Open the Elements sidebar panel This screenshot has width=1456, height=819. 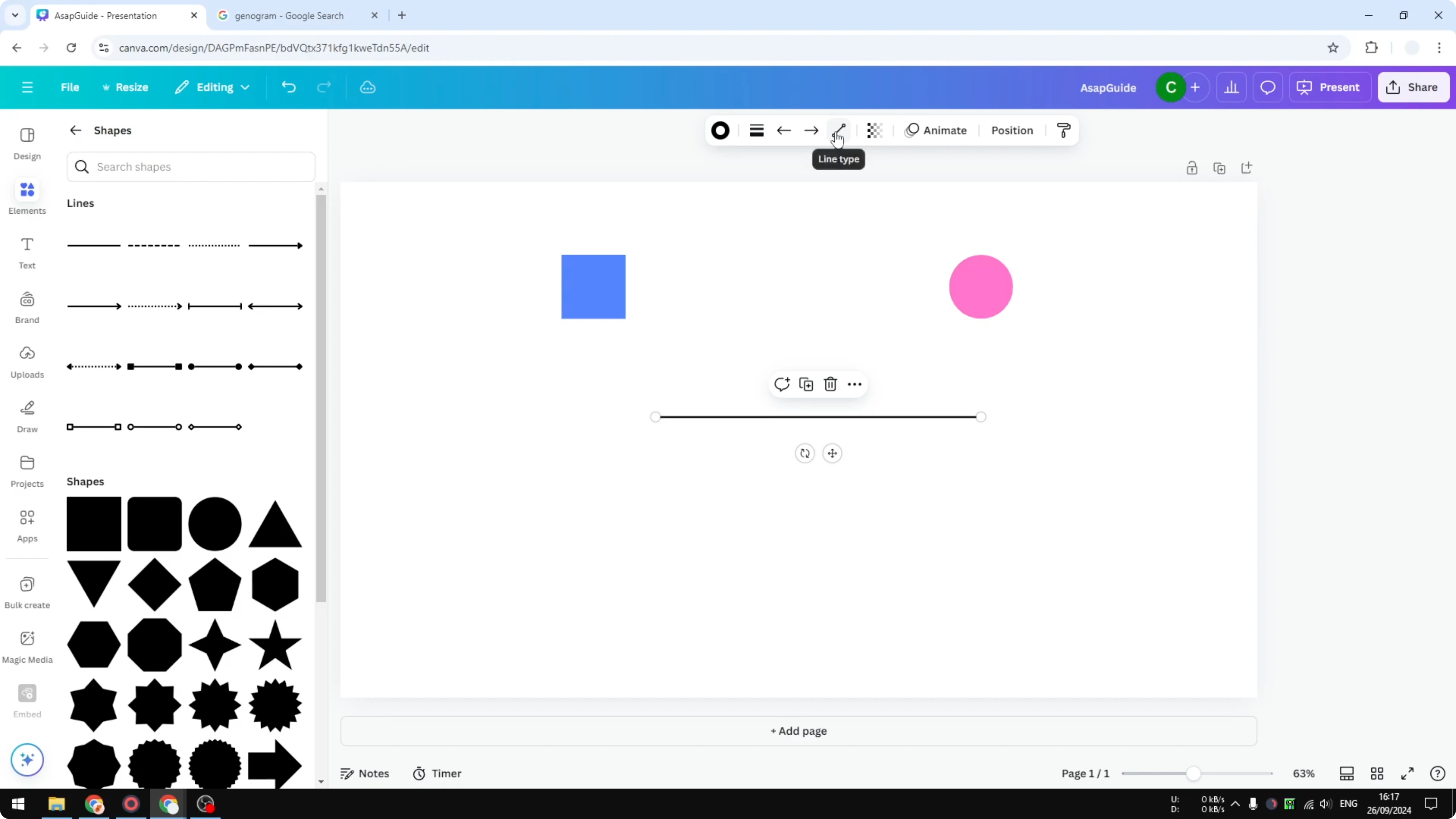point(27,198)
